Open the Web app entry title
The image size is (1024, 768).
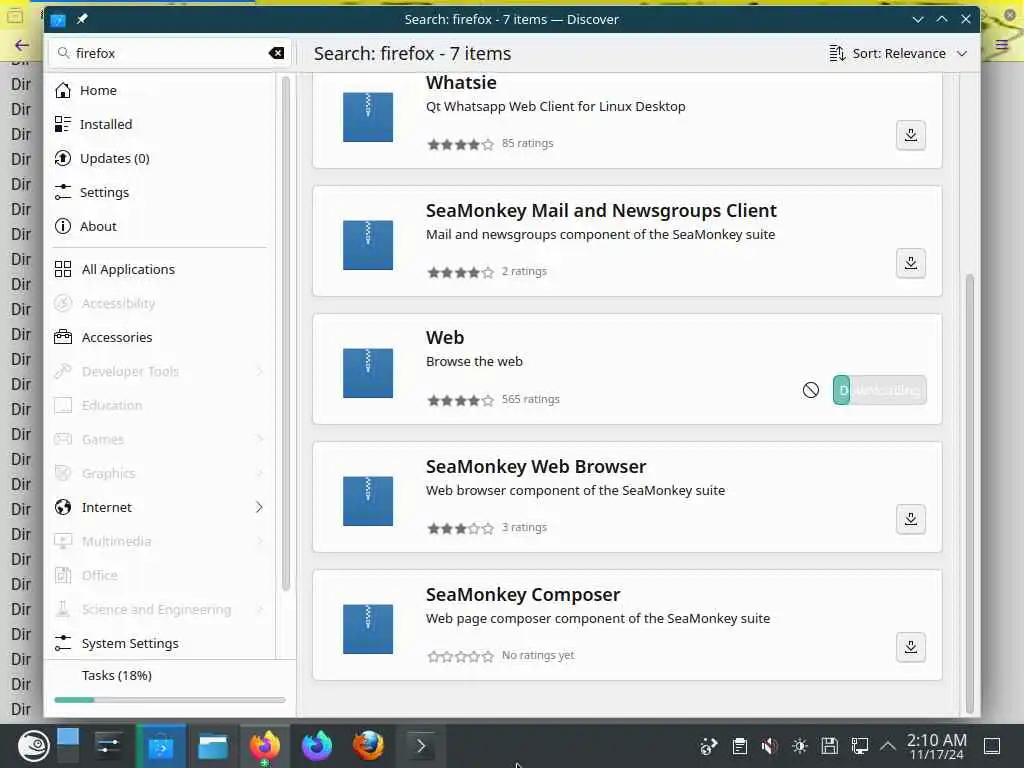coord(445,338)
